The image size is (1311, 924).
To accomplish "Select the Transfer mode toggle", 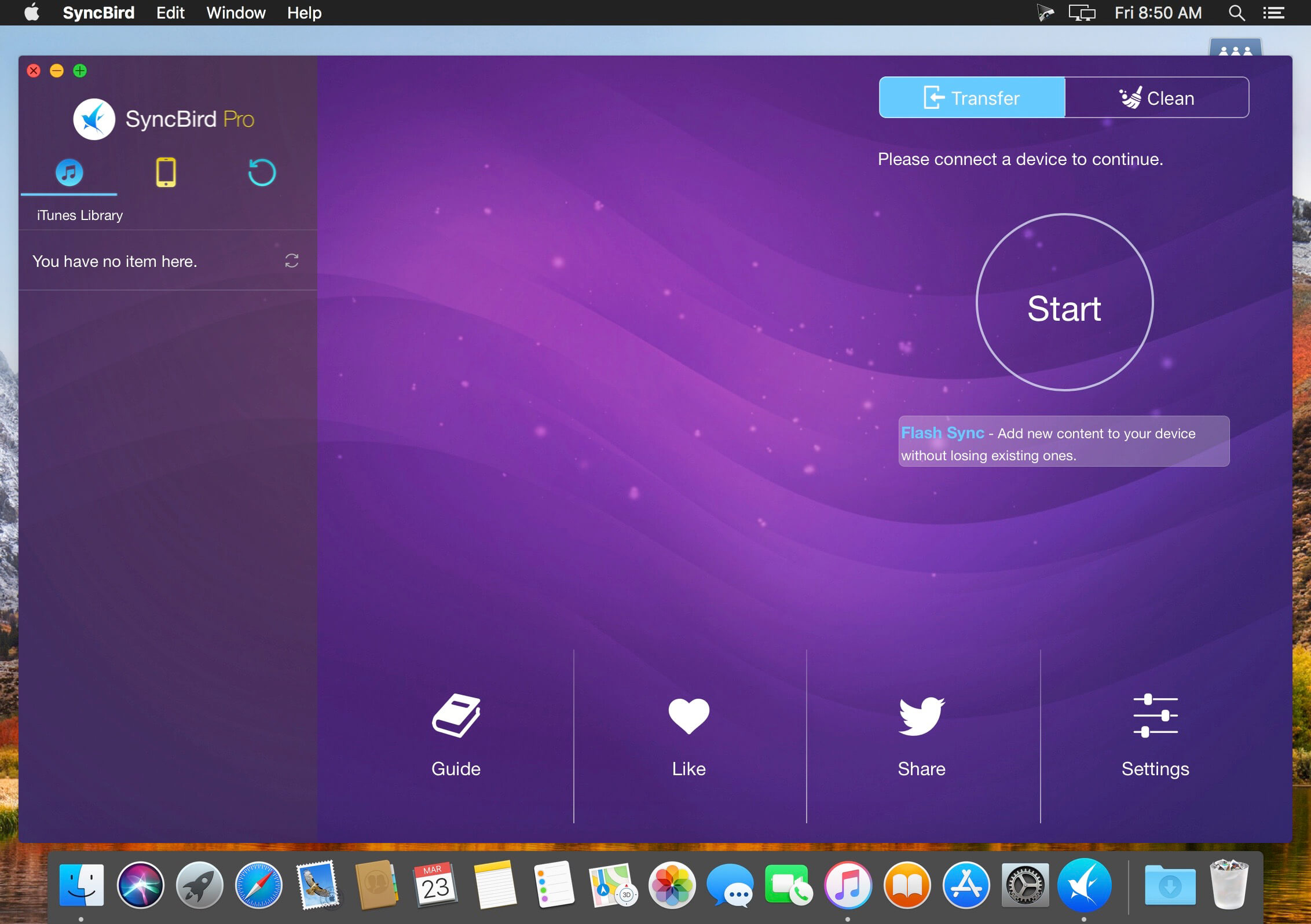I will (972, 98).
